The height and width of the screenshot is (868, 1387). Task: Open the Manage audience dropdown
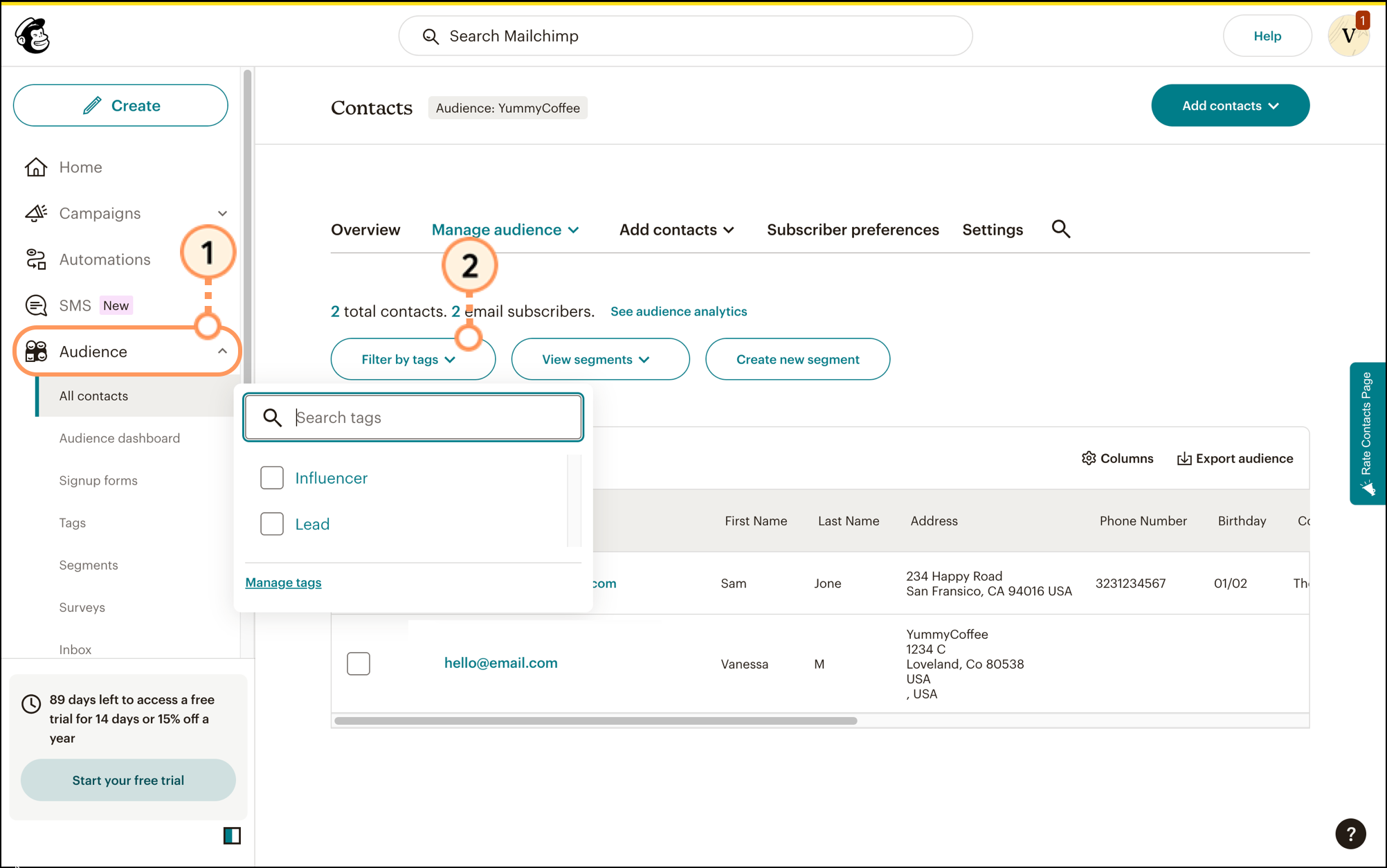pos(505,230)
